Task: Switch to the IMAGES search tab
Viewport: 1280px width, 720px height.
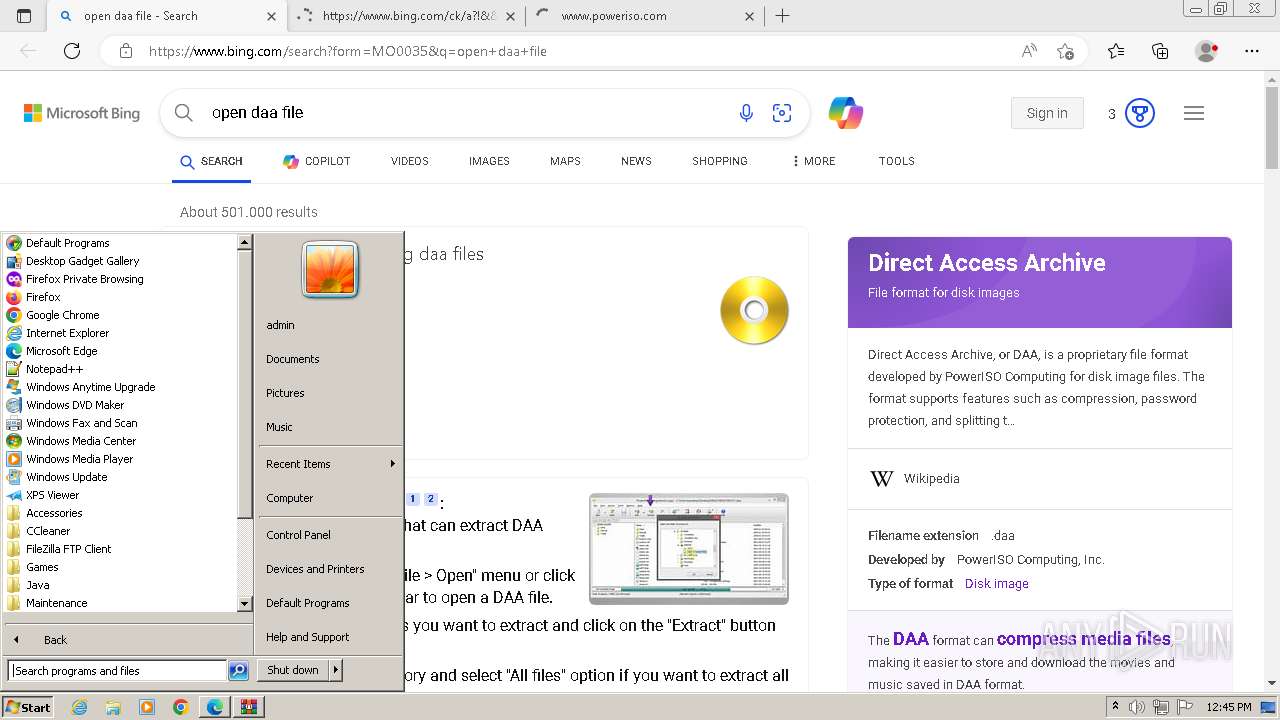Action: point(489,161)
